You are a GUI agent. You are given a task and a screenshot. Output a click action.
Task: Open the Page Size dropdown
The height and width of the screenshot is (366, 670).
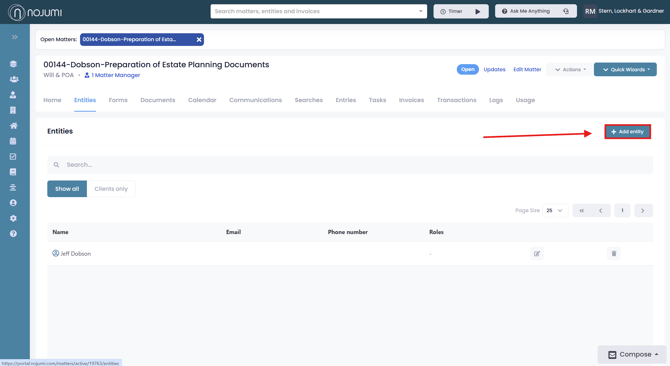tap(555, 211)
